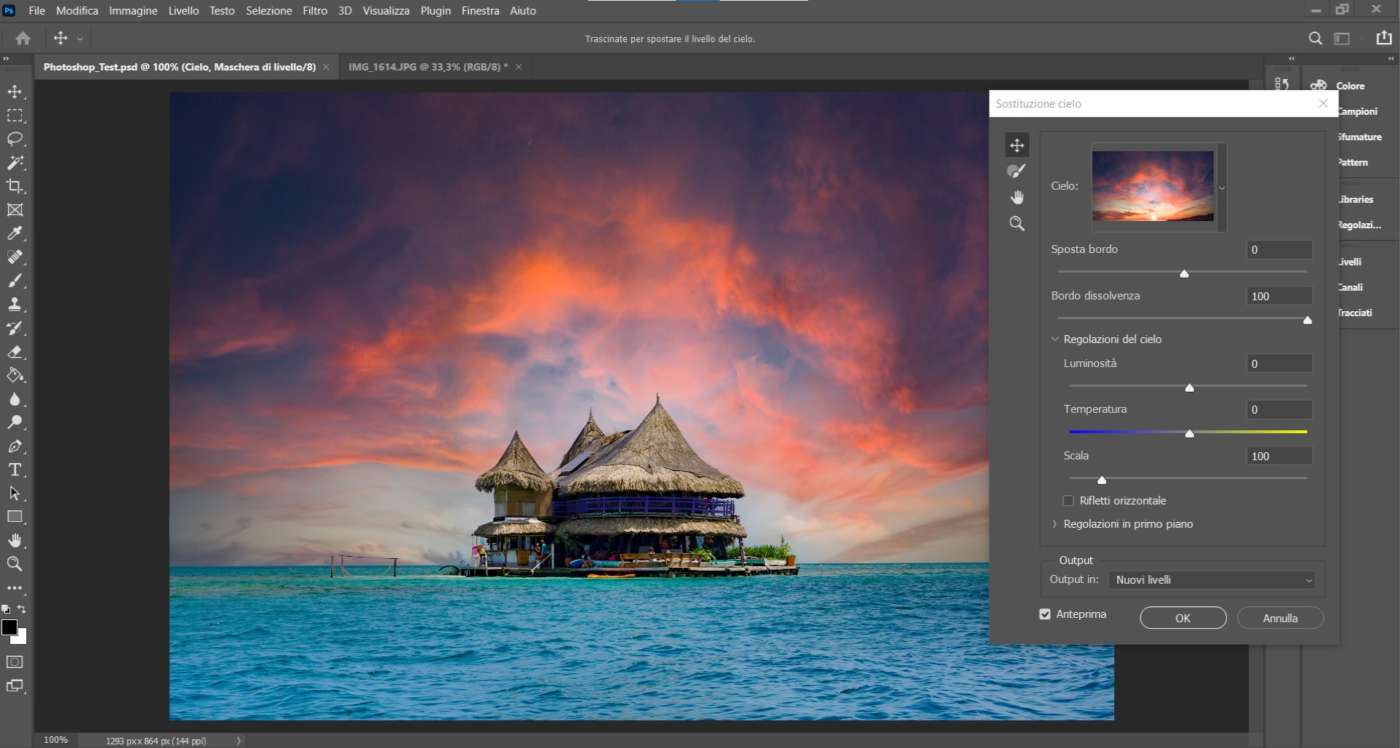
Task: Expand Regolazioni in primo piano section
Action: pos(1055,524)
